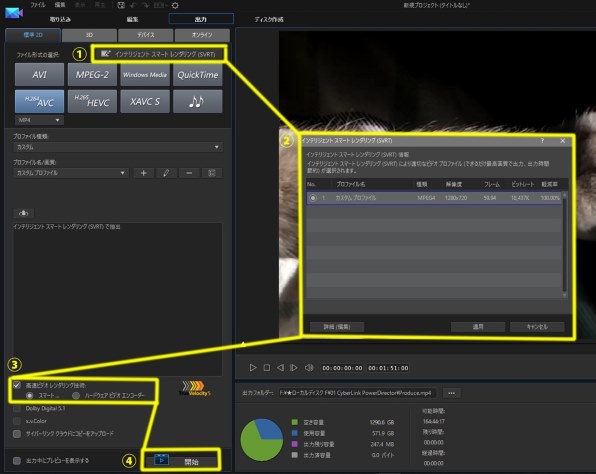The image size is (596, 474).
Task: Play the preview video
Action: point(253,368)
